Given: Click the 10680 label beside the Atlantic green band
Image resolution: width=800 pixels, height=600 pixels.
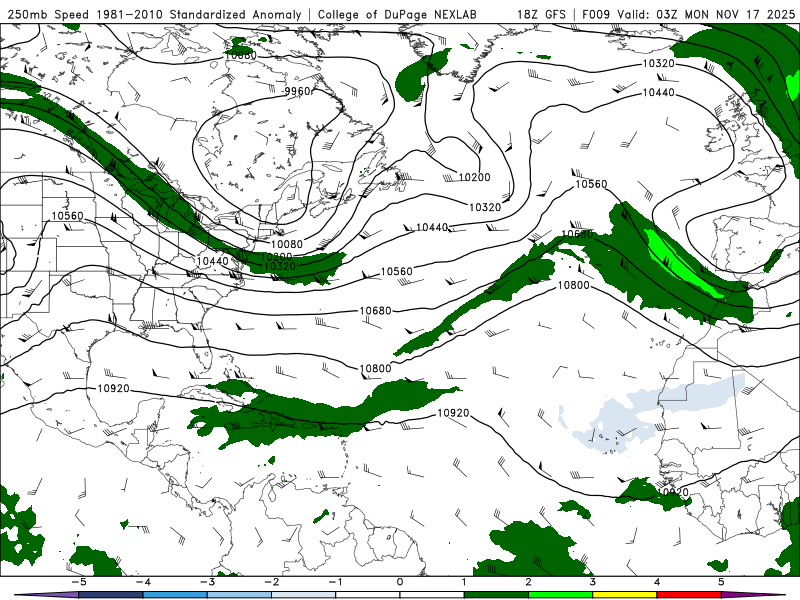Looking at the screenshot, I should (x=577, y=234).
